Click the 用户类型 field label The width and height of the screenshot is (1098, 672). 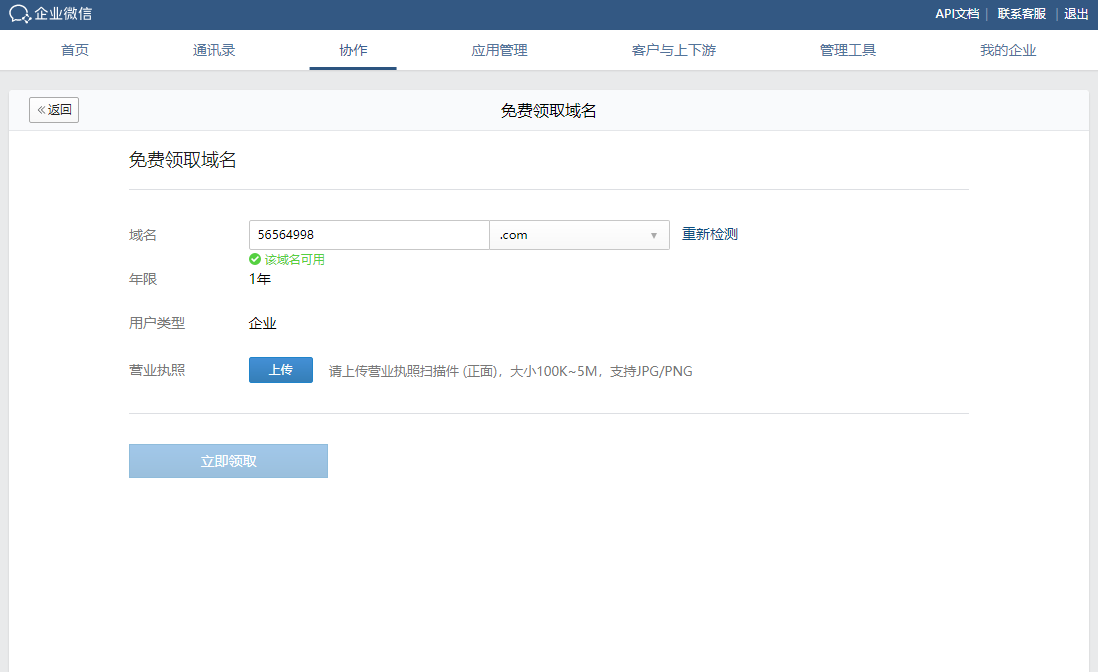click(157, 323)
